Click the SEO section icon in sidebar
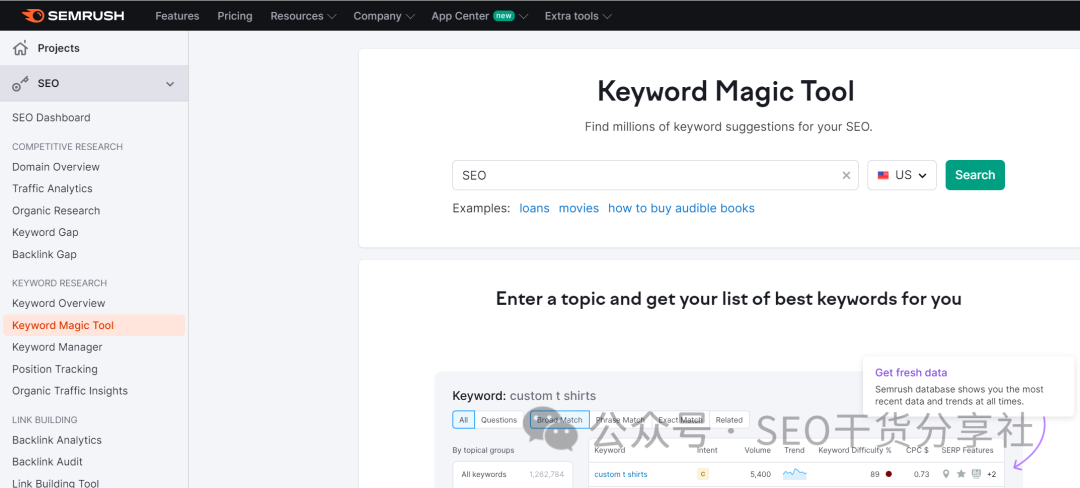1080x488 pixels. pyautogui.click(x=21, y=83)
